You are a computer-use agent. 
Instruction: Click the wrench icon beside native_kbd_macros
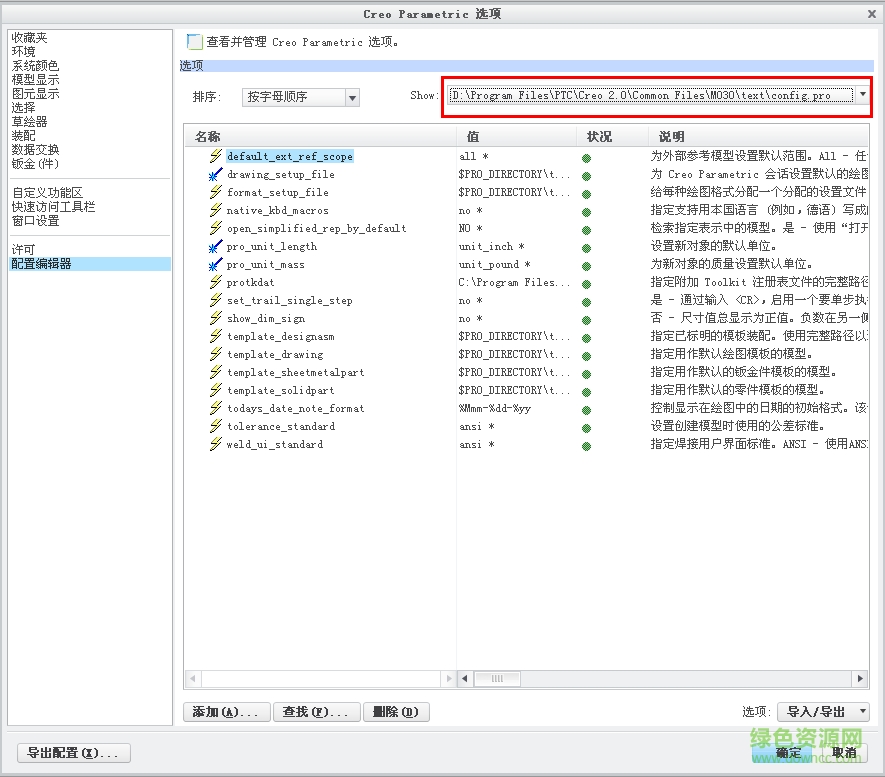click(x=216, y=210)
